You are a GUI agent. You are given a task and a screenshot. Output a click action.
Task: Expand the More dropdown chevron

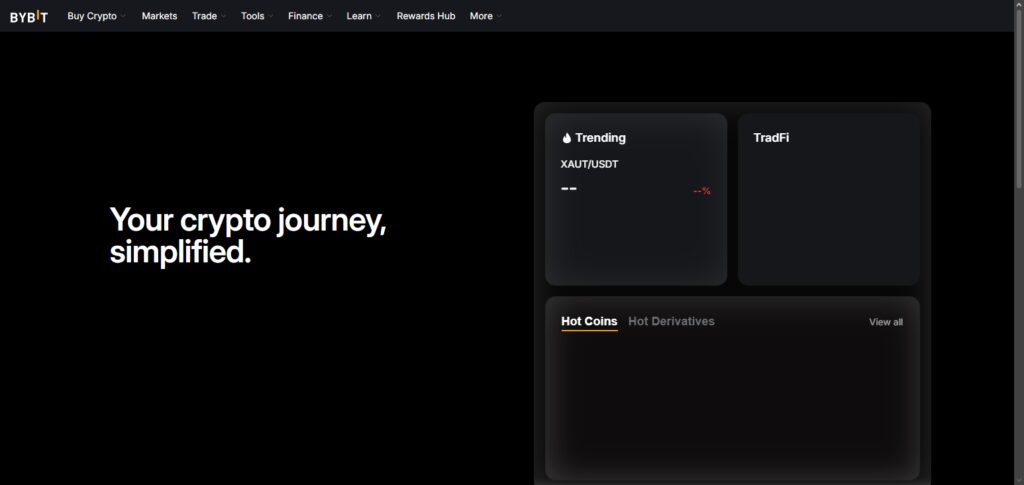coord(499,16)
